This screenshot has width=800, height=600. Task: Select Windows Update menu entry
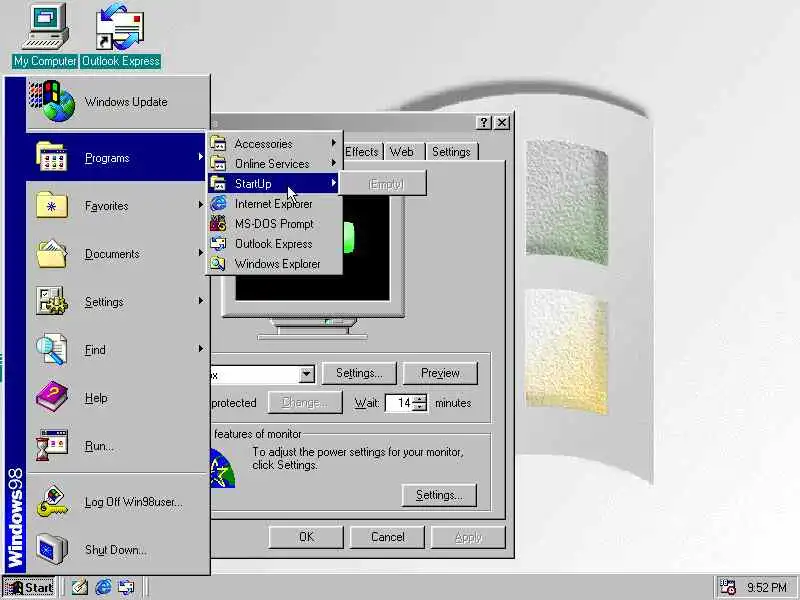tap(118, 102)
